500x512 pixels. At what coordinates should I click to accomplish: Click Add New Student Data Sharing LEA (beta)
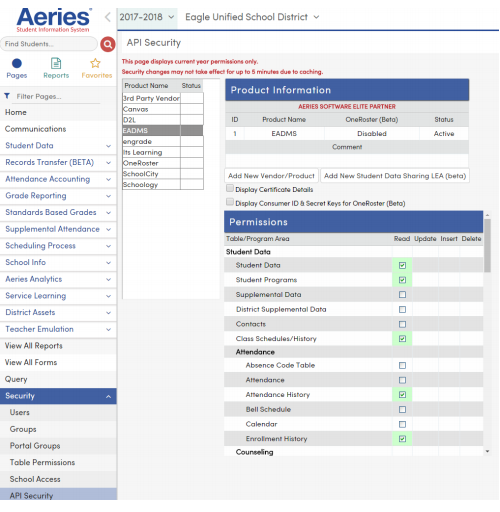pos(395,176)
